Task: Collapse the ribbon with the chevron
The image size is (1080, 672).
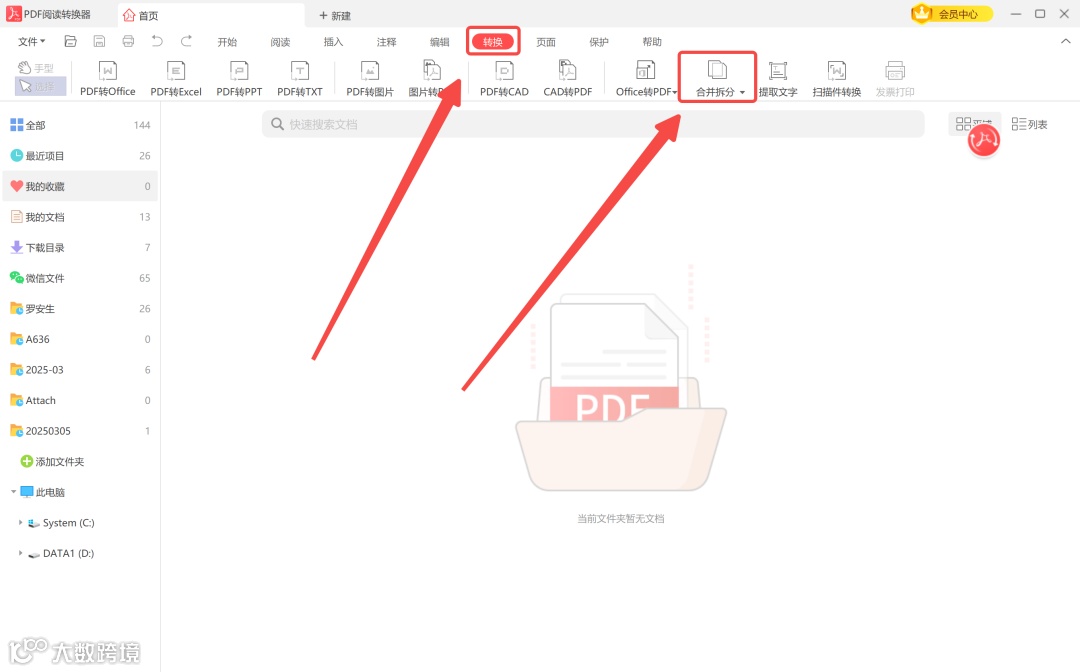Action: click(x=1066, y=41)
